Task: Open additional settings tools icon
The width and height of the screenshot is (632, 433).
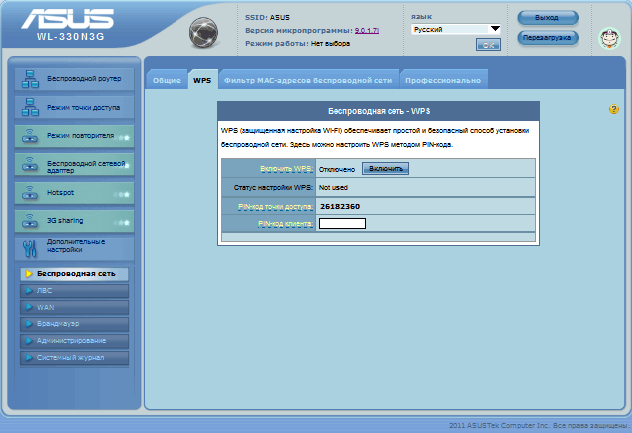Action: [29, 247]
